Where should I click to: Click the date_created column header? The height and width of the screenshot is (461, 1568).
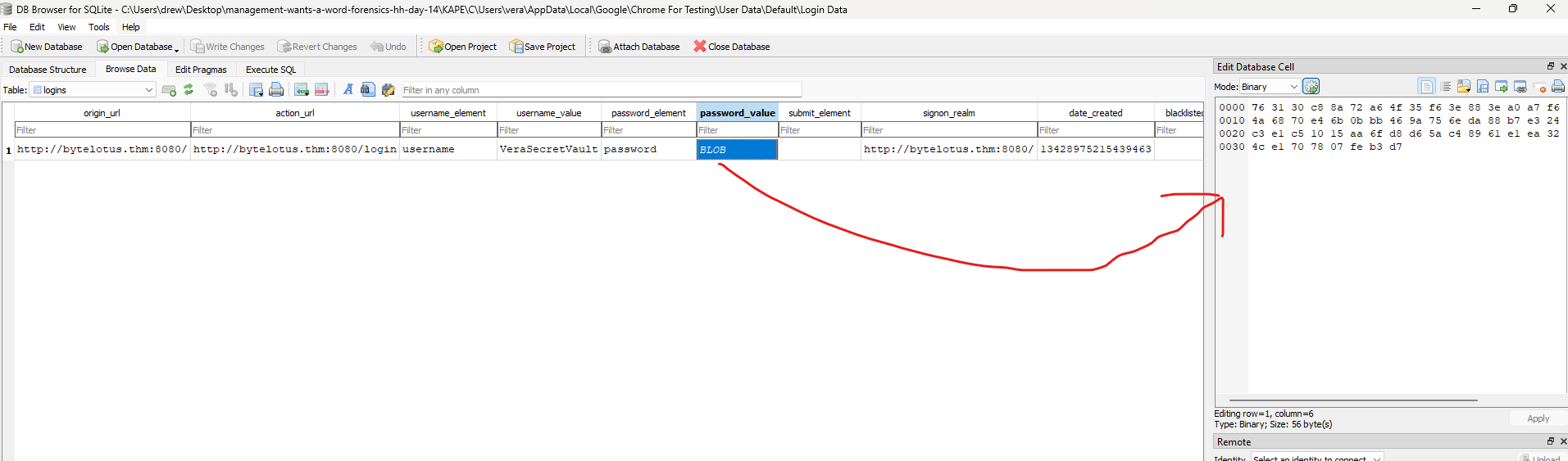[1096, 113]
